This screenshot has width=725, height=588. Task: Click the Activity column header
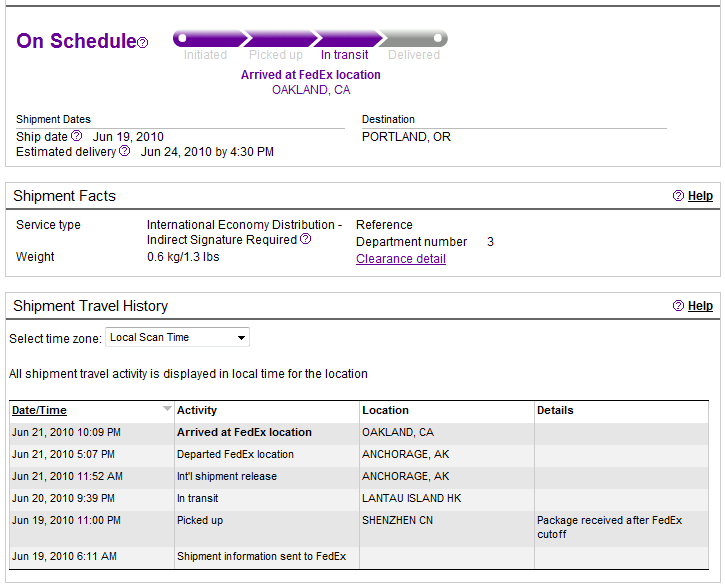197,410
